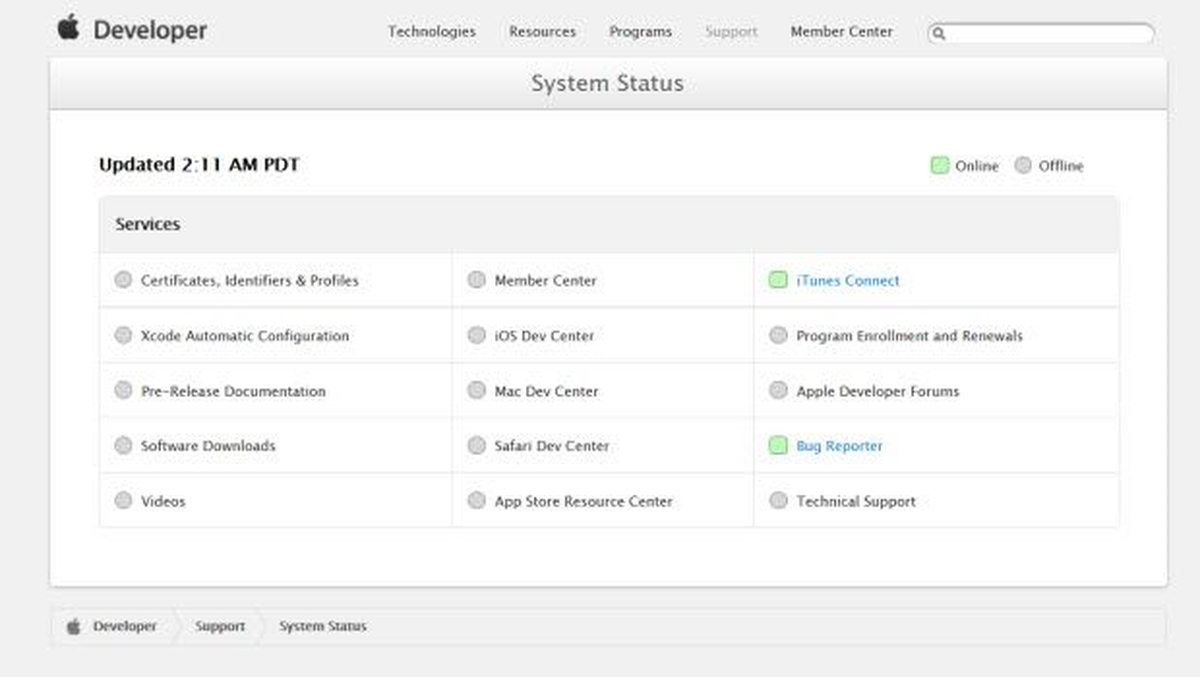This screenshot has height=677, width=1200.
Task: Click the status dot next to Software Downloads
Action: (123, 446)
